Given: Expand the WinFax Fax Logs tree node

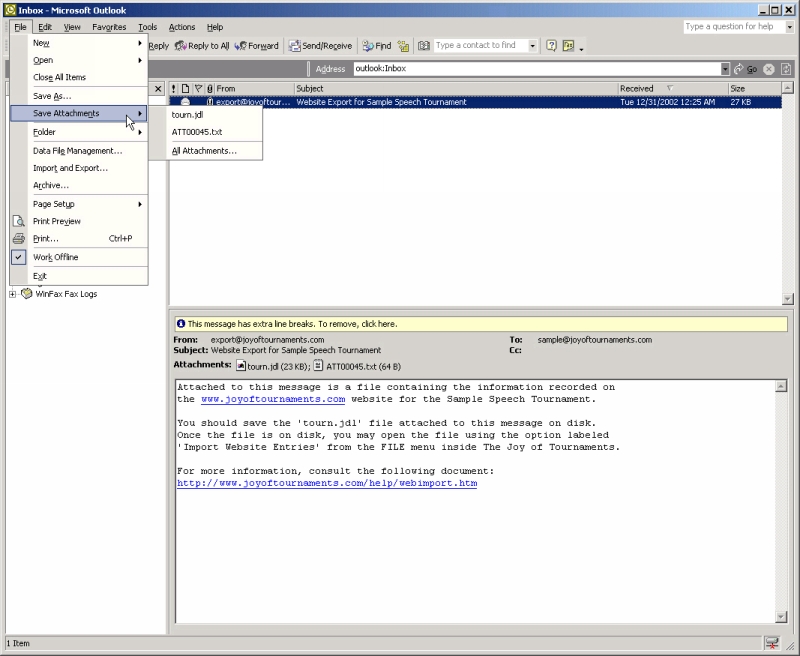Looking at the screenshot, I should click(x=12, y=294).
